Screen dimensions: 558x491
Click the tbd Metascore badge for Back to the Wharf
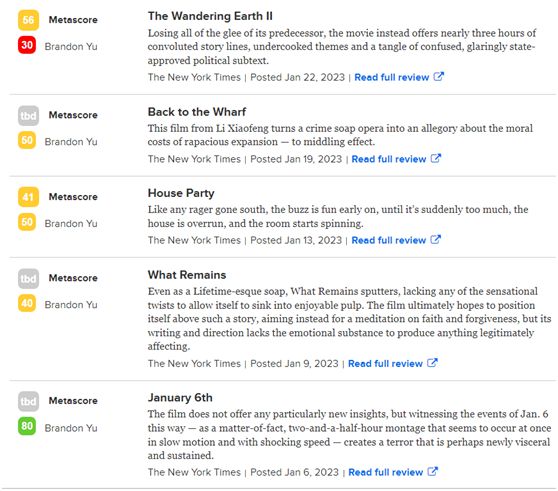28,116
